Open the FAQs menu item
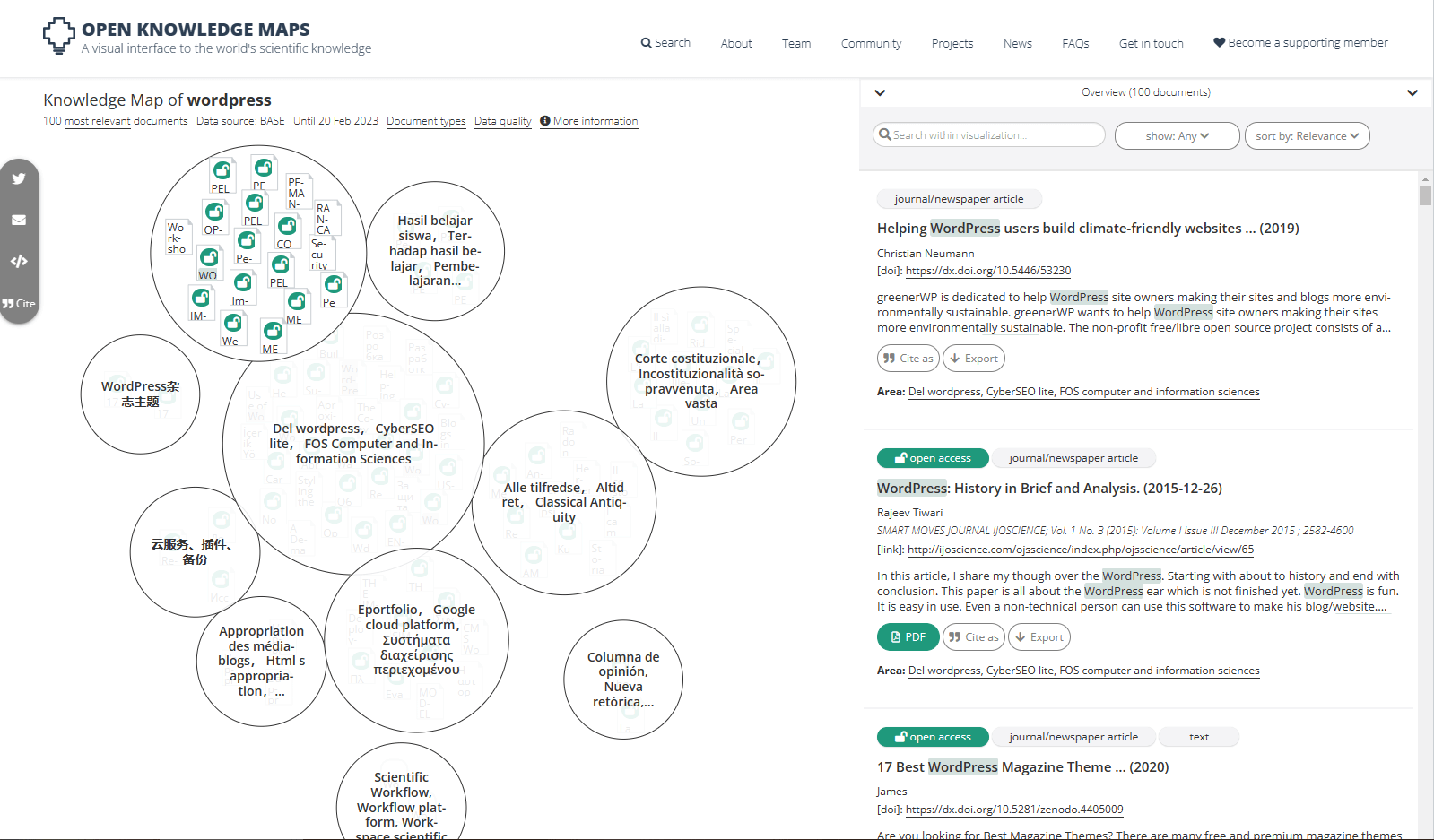The width and height of the screenshot is (1434, 840). (1074, 43)
